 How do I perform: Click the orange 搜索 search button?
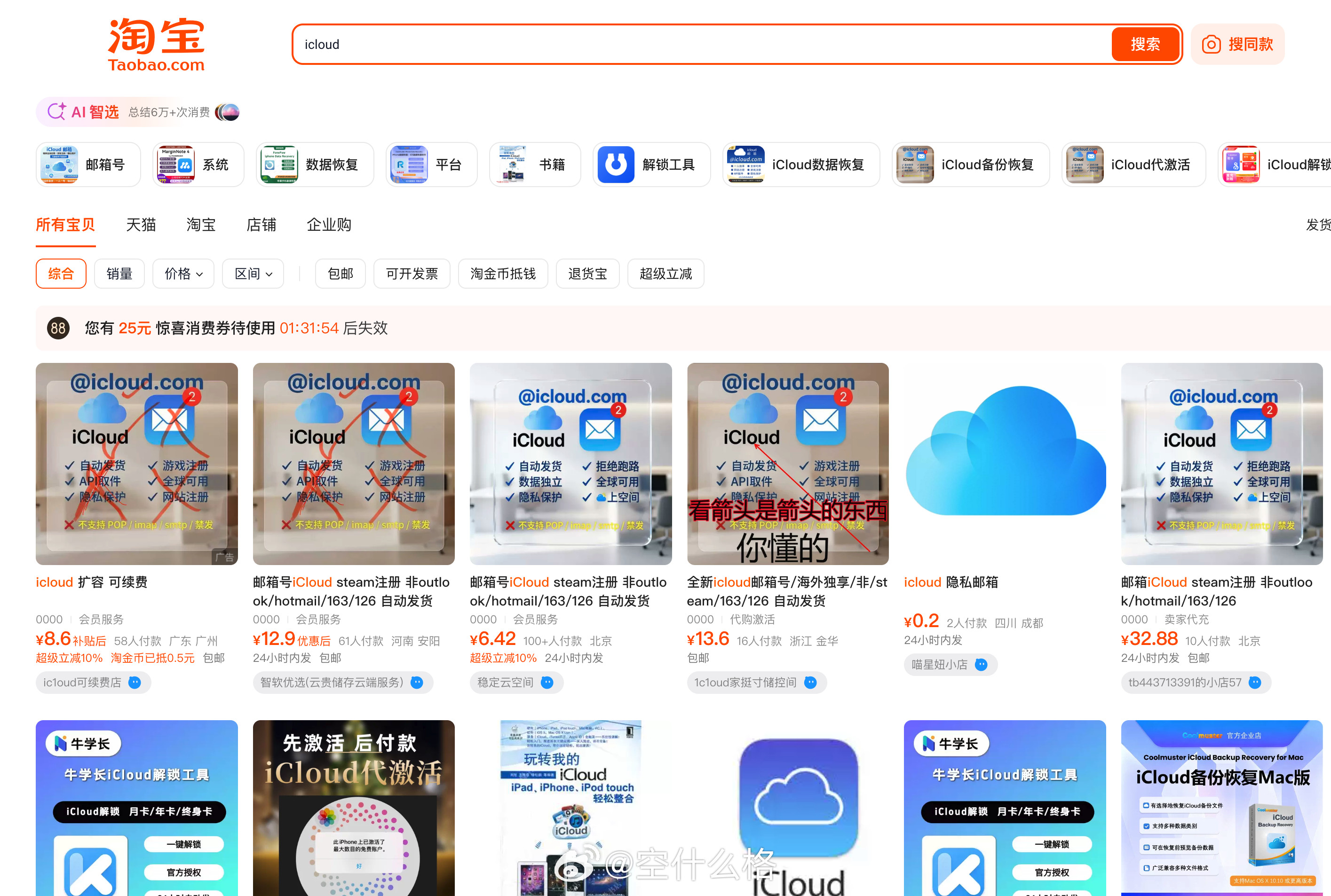(x=1145, y=44)
